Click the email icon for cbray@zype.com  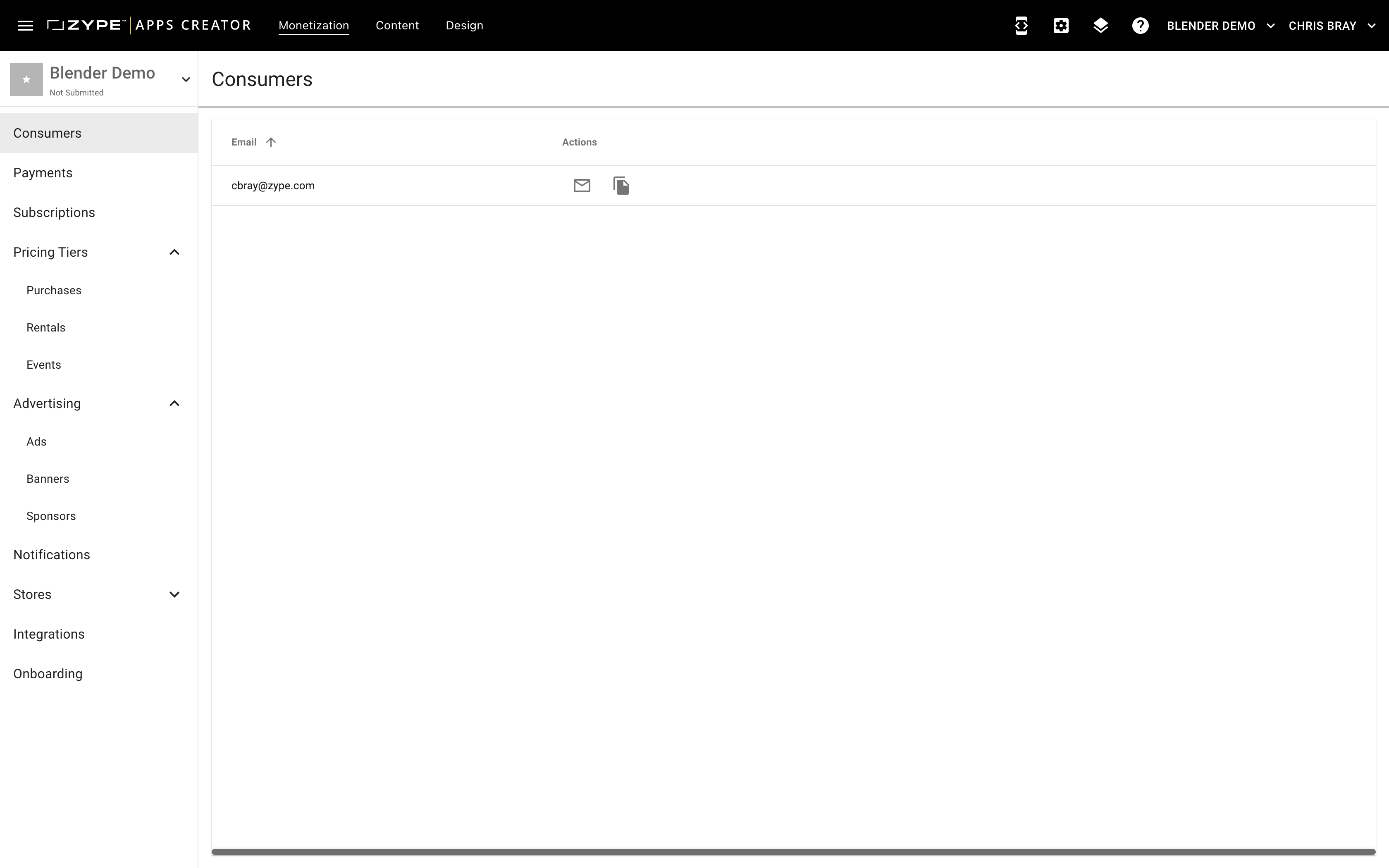(x=581, y=186)
